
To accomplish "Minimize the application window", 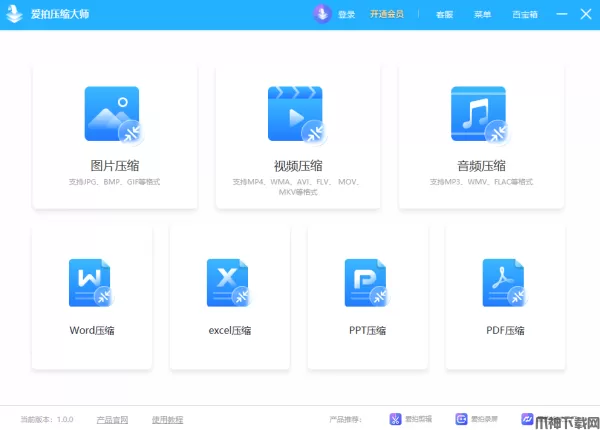I will pyautogui.click(x=562, y=14).
